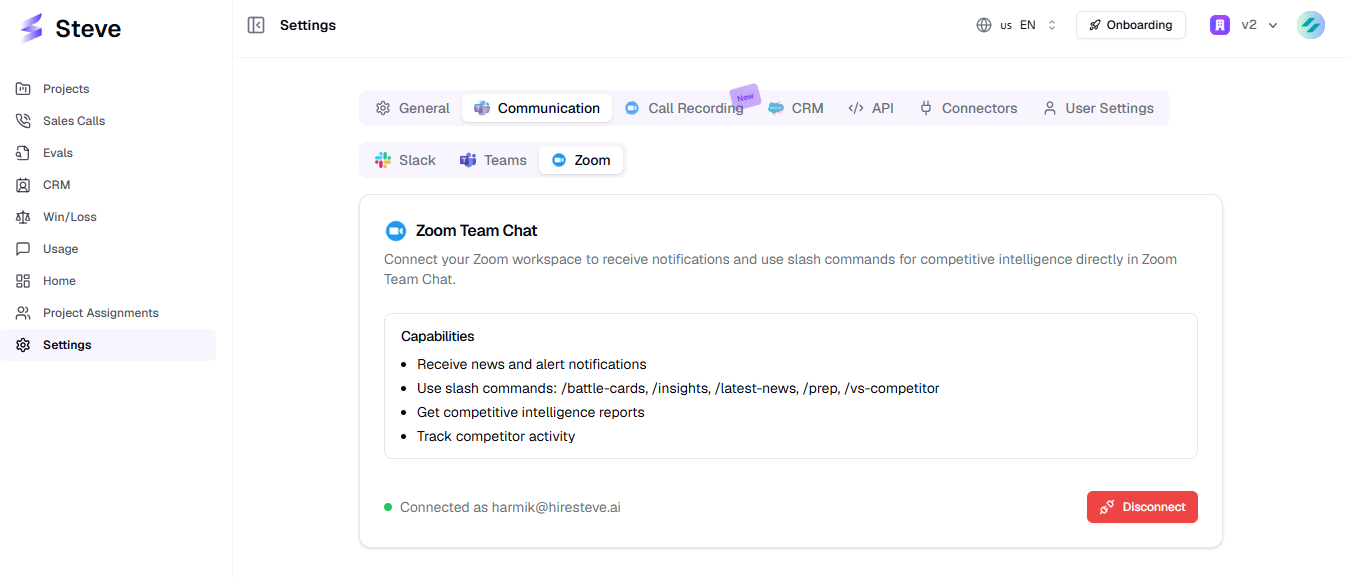Go to User Settings tab
This screenshot has width=1349, height=578.
tap(1098, 108)
